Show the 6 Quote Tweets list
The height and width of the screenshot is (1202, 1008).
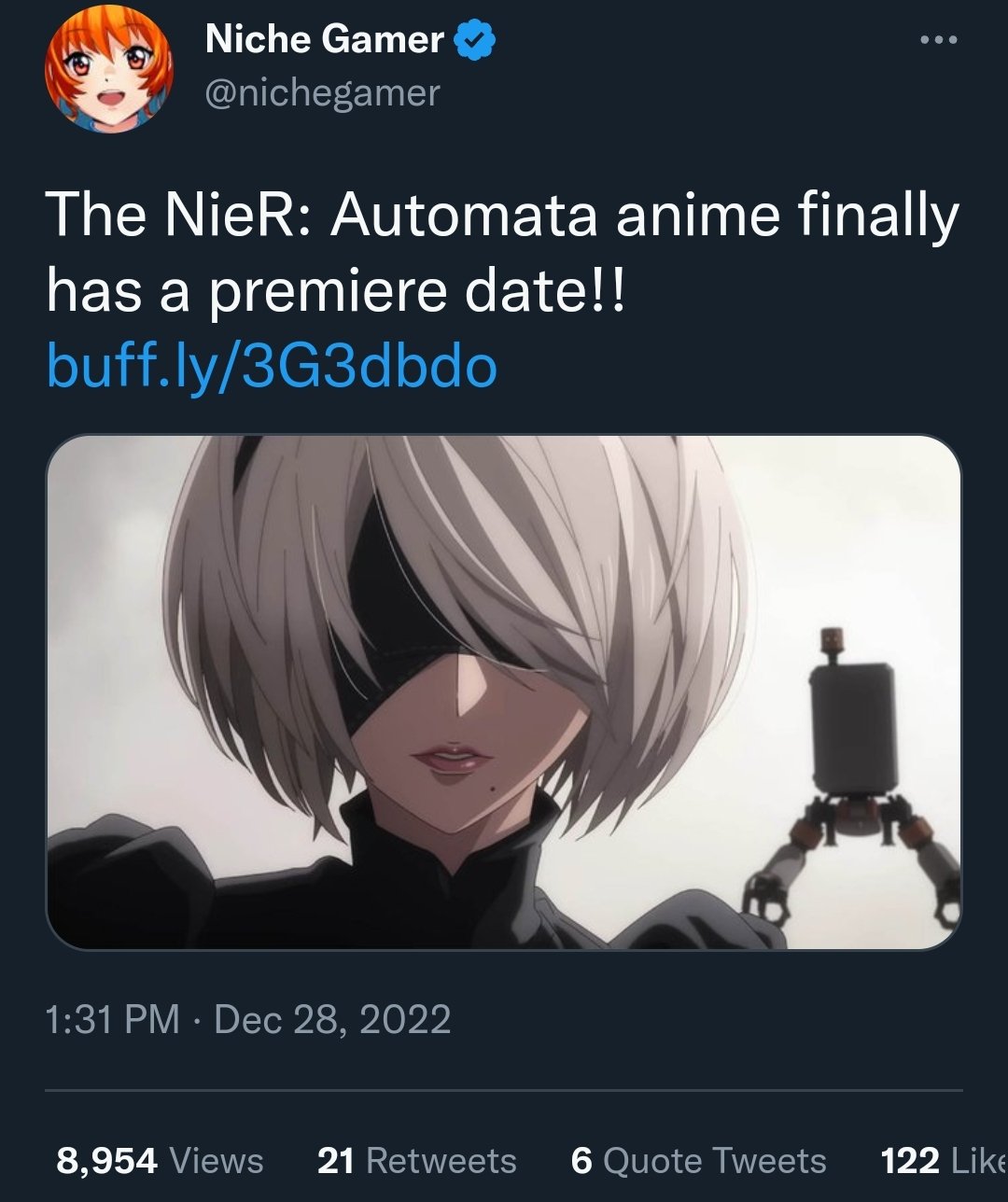[698, 1161]
